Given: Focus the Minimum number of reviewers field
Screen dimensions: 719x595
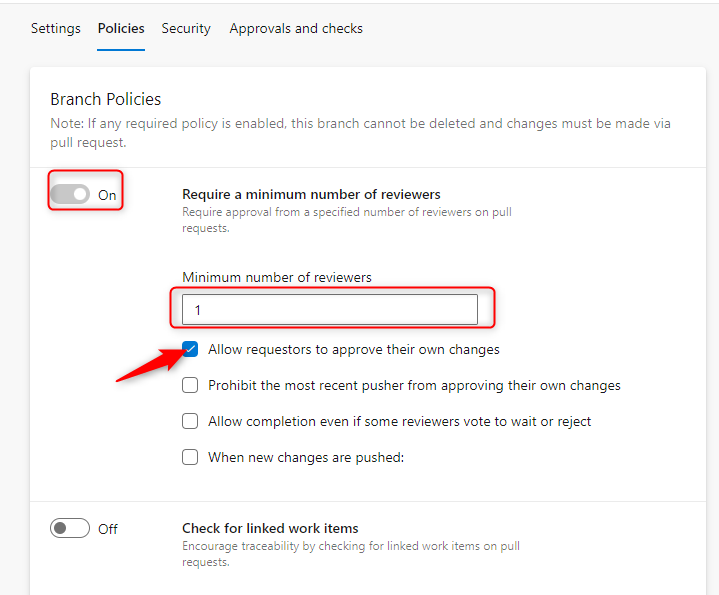Looking at the screenshot, I should coord(330,310).
